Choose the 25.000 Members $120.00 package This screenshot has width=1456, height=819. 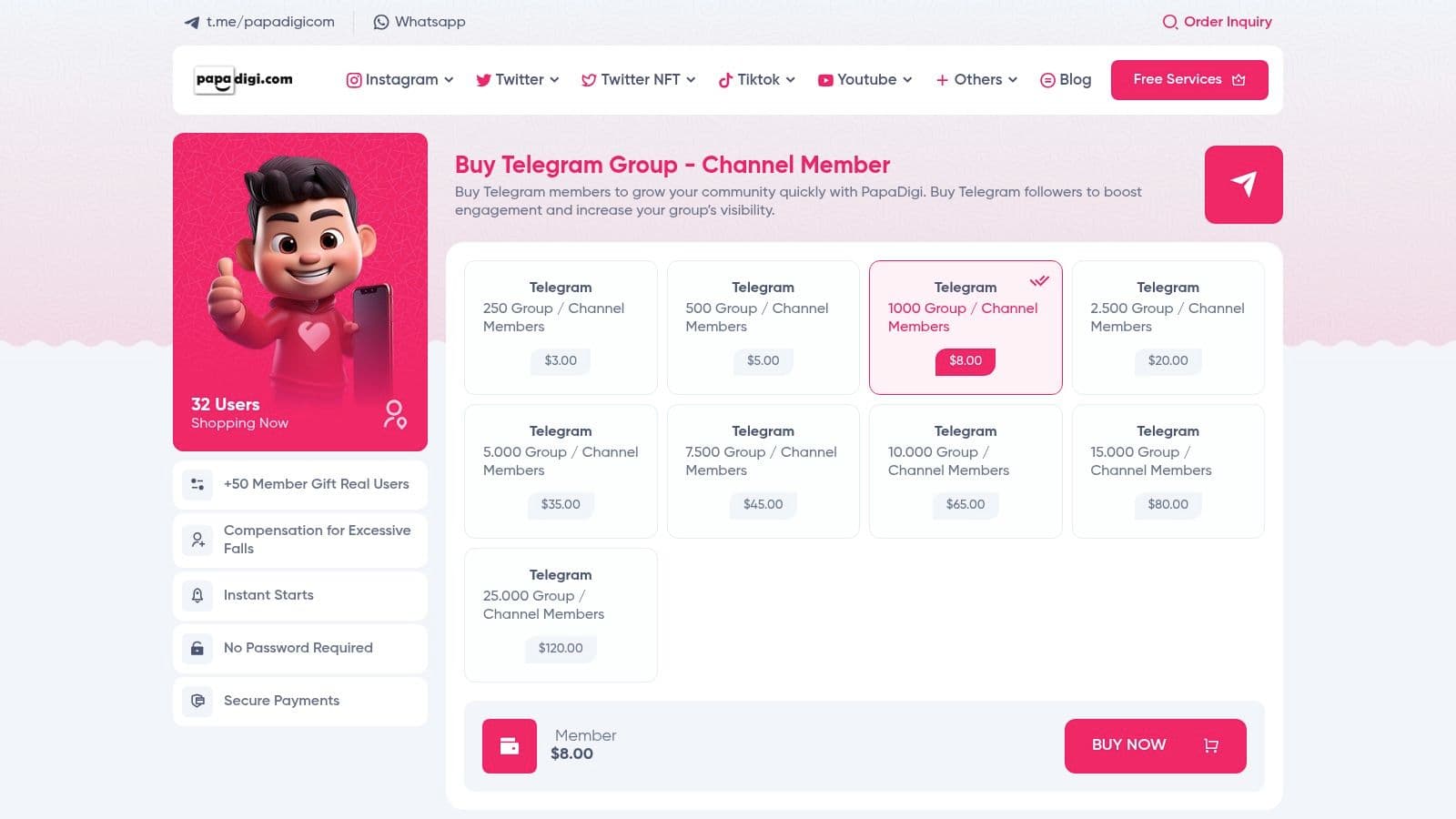pos(561,615)
